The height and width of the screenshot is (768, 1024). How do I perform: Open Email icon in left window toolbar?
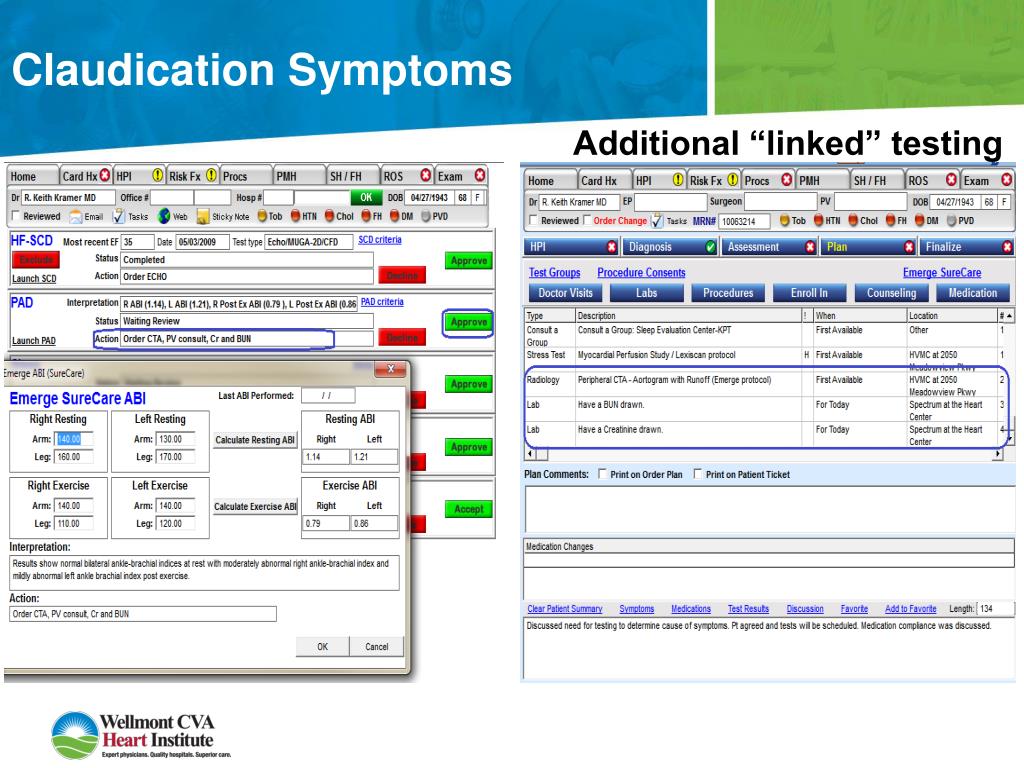(x=76, y=216)
